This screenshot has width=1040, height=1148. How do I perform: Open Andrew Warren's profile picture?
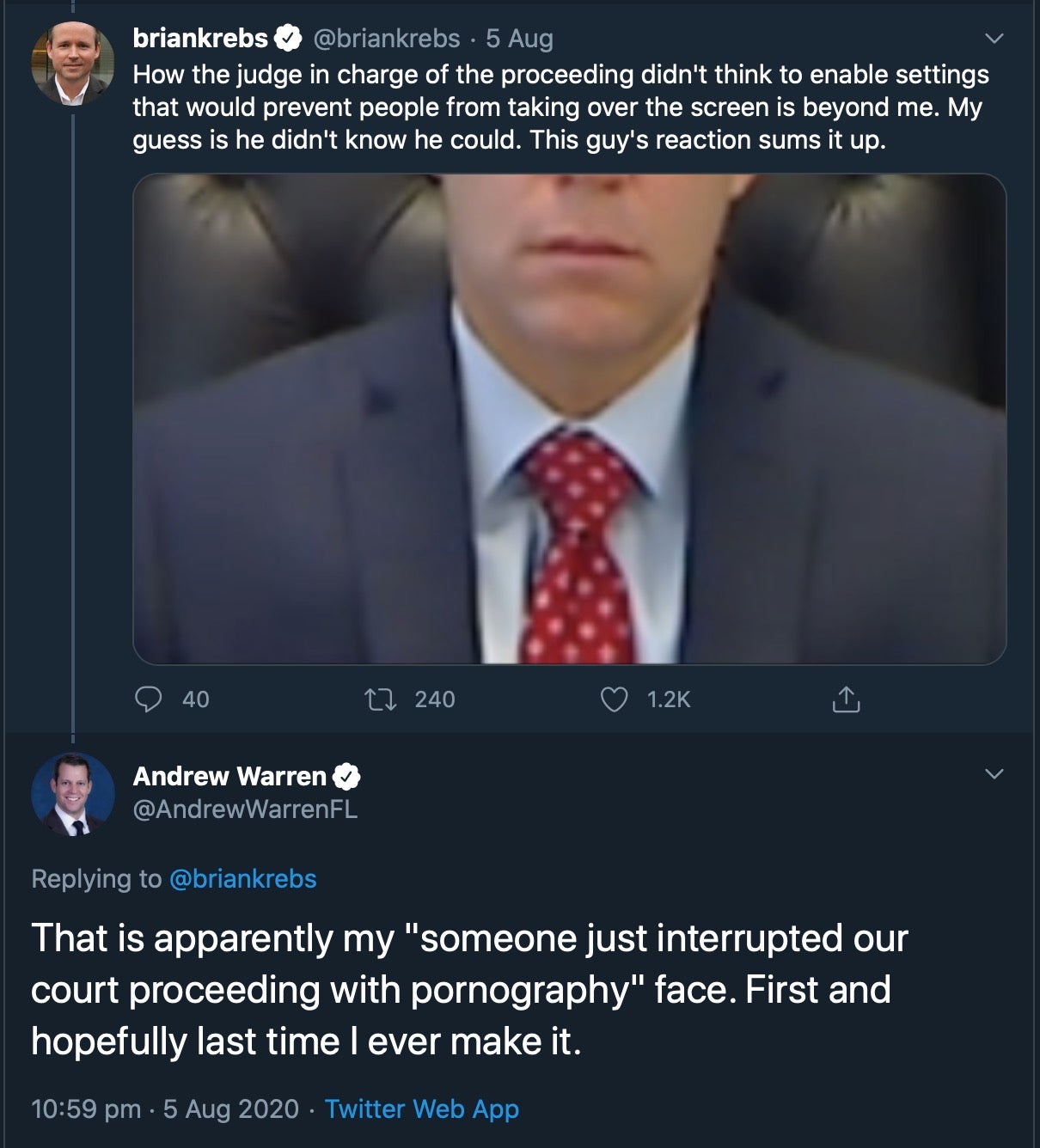[x=73, y=795]
